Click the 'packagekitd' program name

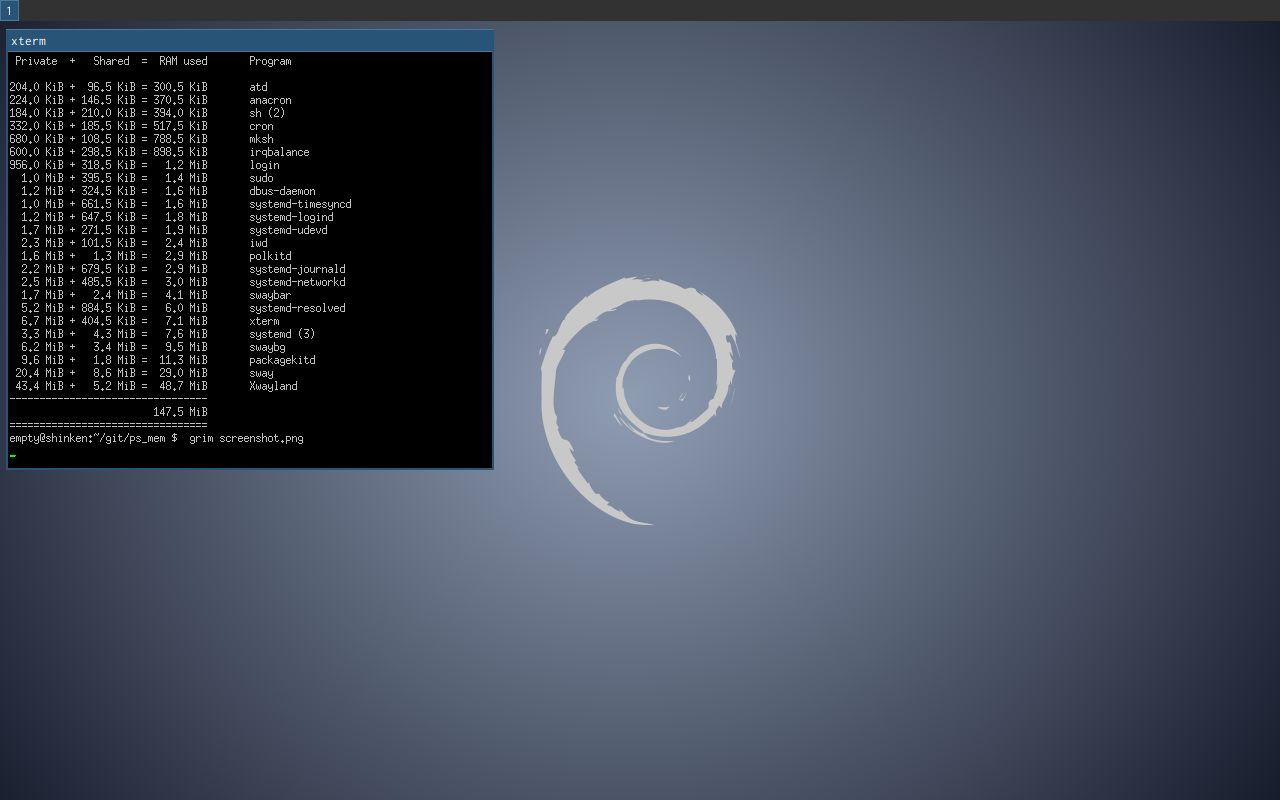(282, 360)
